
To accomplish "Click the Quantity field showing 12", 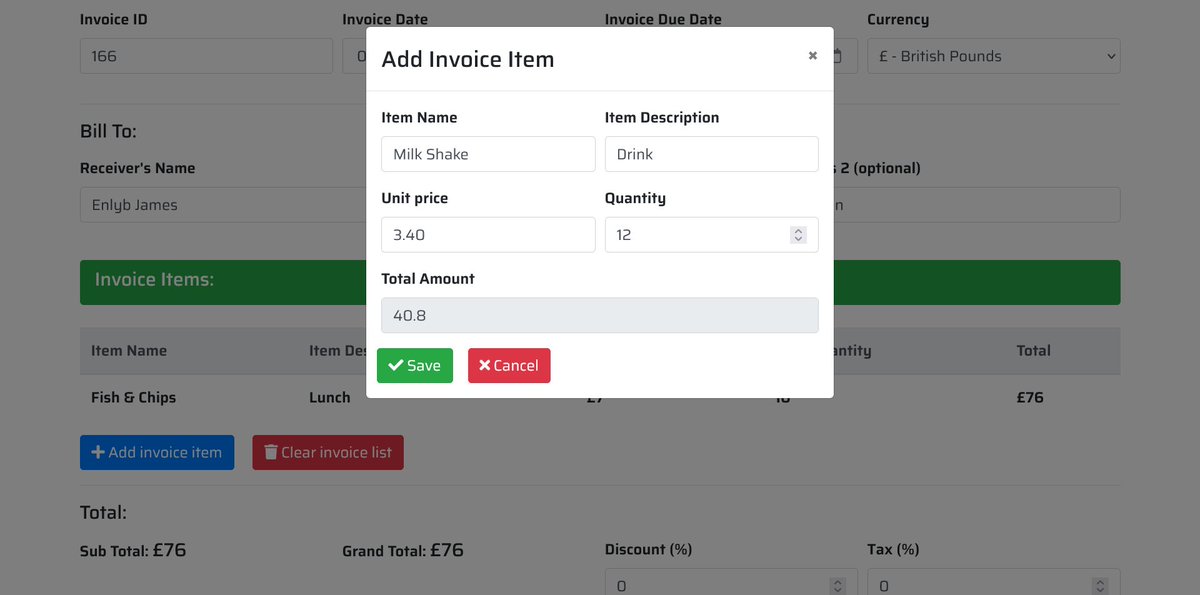I will tap(712, 235).
